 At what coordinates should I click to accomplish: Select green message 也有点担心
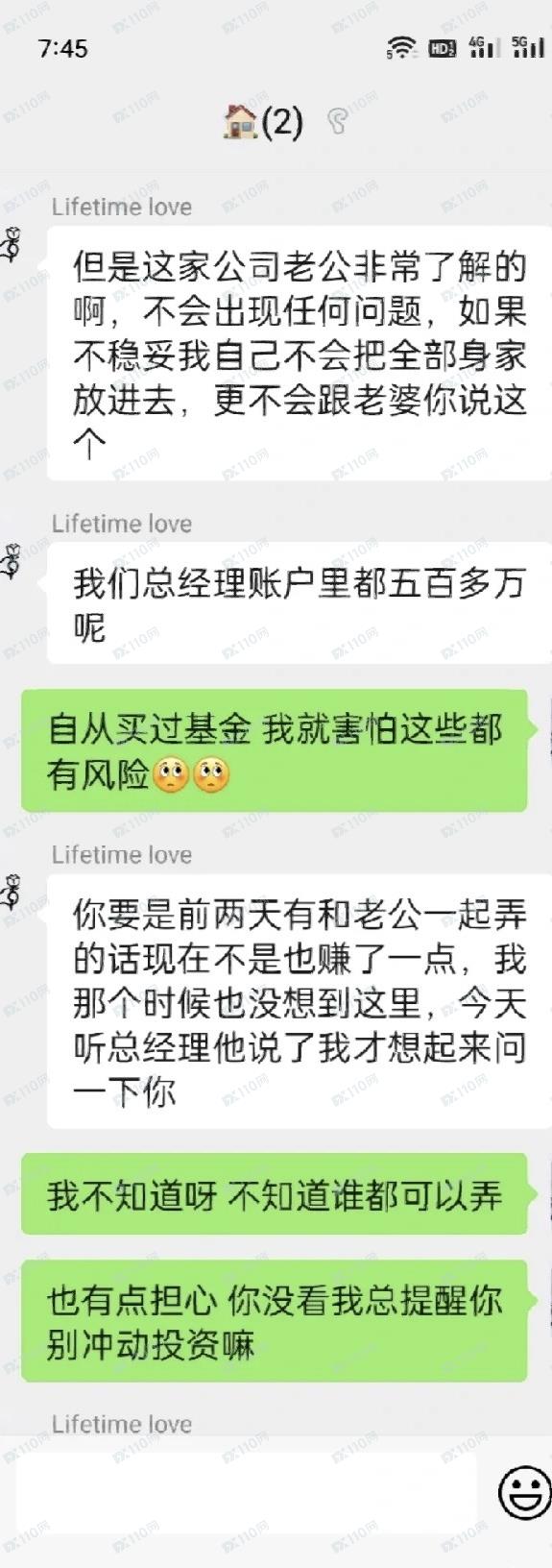pyautogui.click(x=275, y=1322)
